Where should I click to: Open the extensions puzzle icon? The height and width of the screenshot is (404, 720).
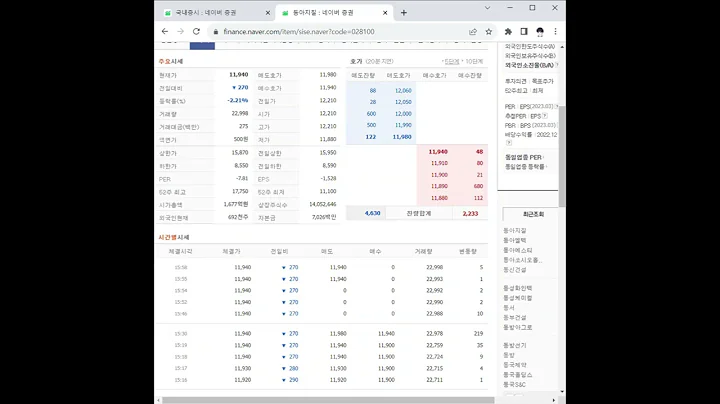coord(508,32)
